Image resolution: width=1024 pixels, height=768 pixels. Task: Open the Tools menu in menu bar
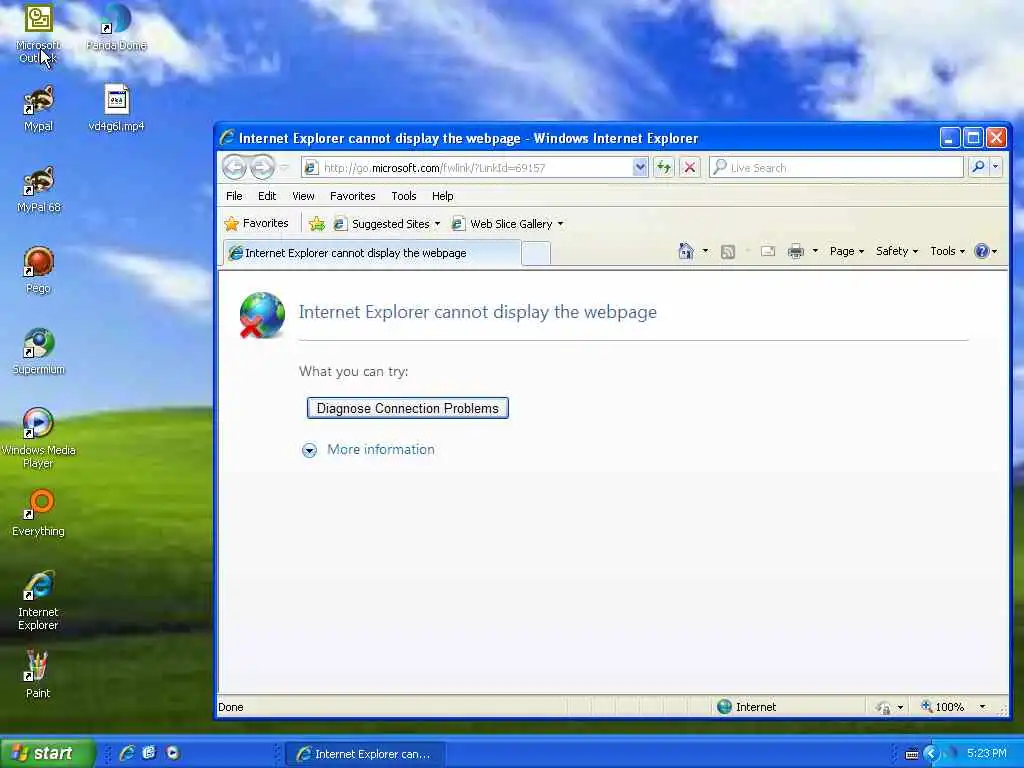[x=404, y=196]
